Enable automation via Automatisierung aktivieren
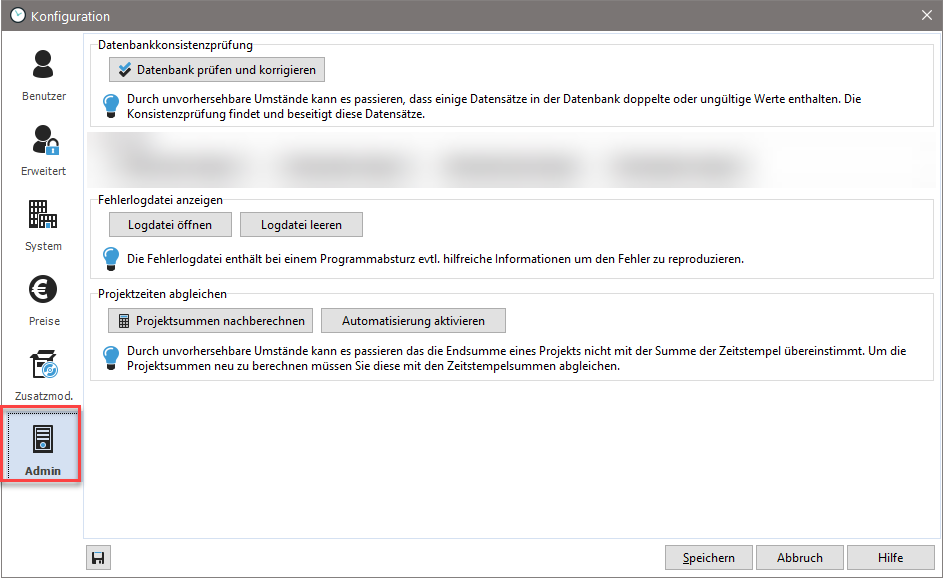The width and height of the screenshot is (943, 578). click(x=413, y=321)
